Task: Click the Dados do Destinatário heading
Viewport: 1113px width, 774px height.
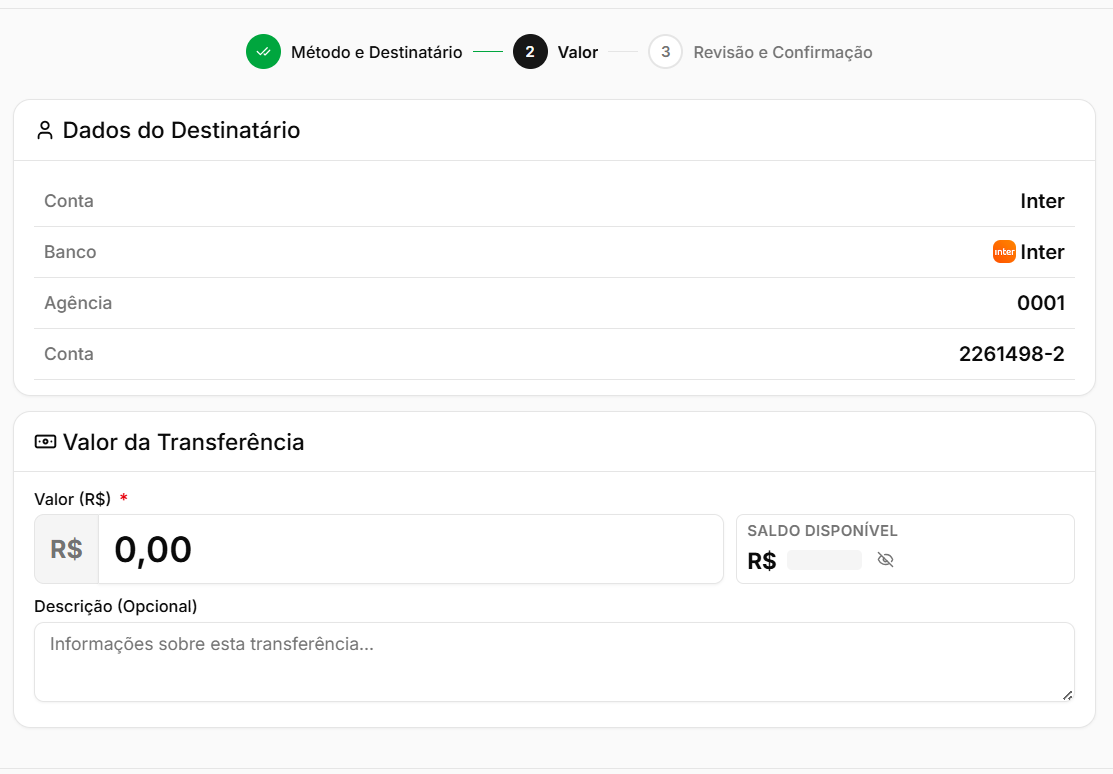Action: click(181, 131)
